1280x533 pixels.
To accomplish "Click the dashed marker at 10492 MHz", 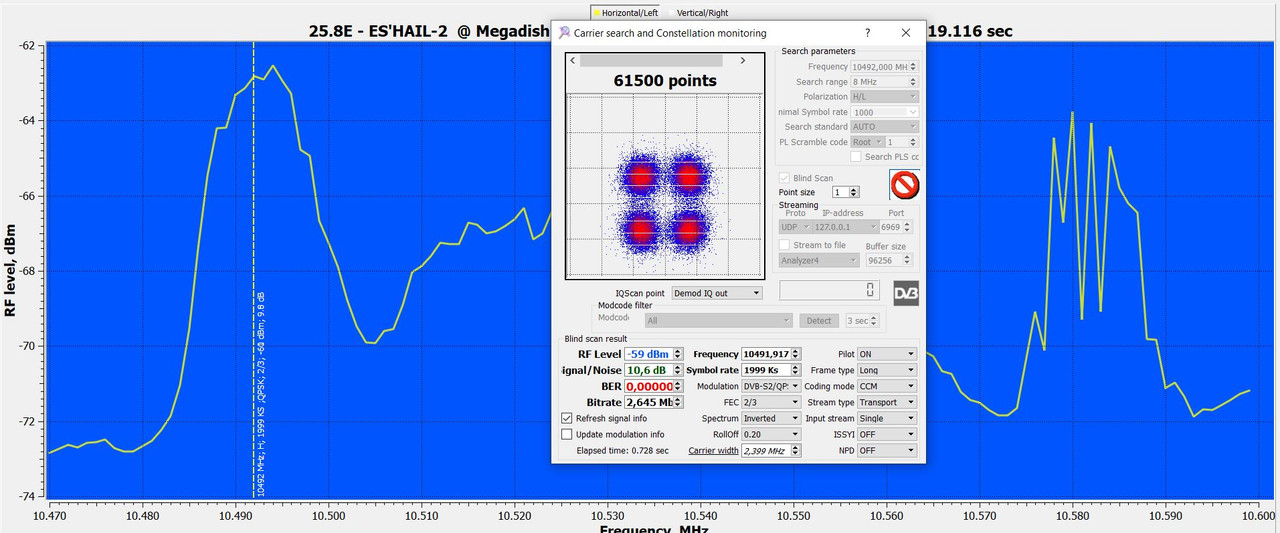I will (x=253, y=270).
